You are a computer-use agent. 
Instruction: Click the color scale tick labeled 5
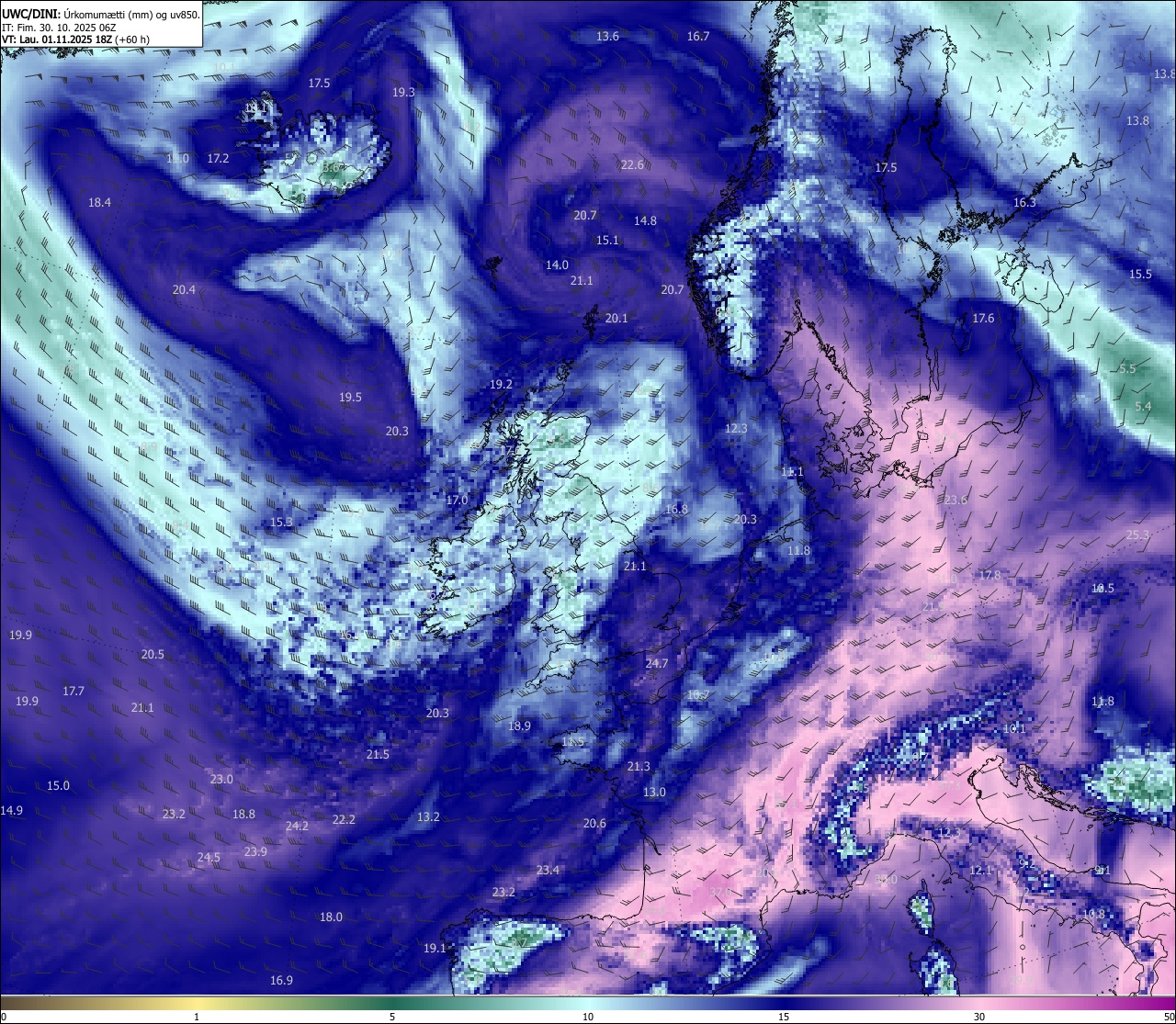(392, 1017)
